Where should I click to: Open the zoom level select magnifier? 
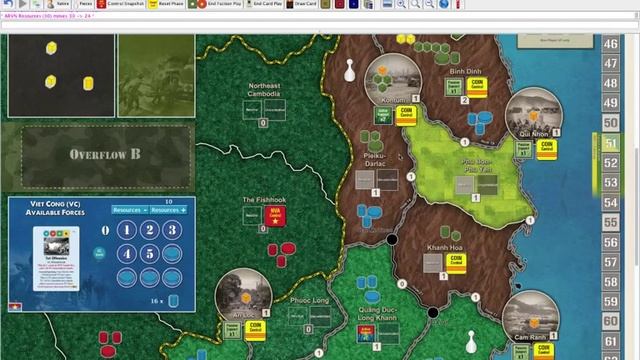pos(416,4)
